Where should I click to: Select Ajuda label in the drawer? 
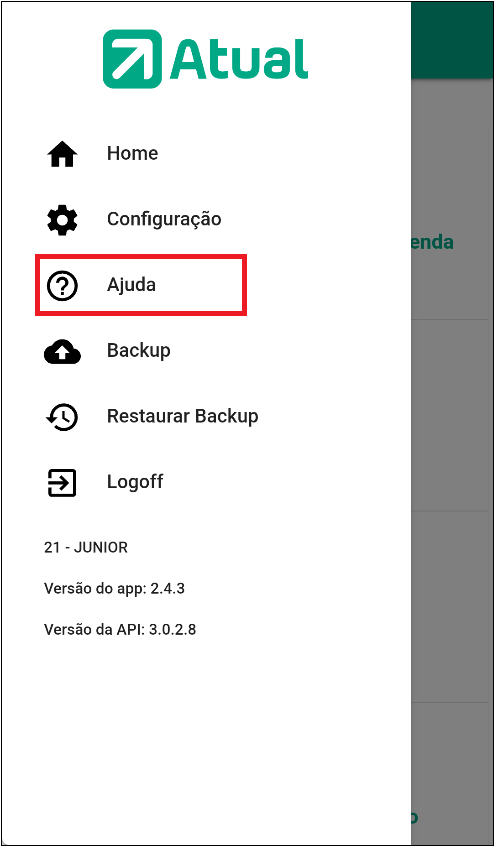pos(131,285)
